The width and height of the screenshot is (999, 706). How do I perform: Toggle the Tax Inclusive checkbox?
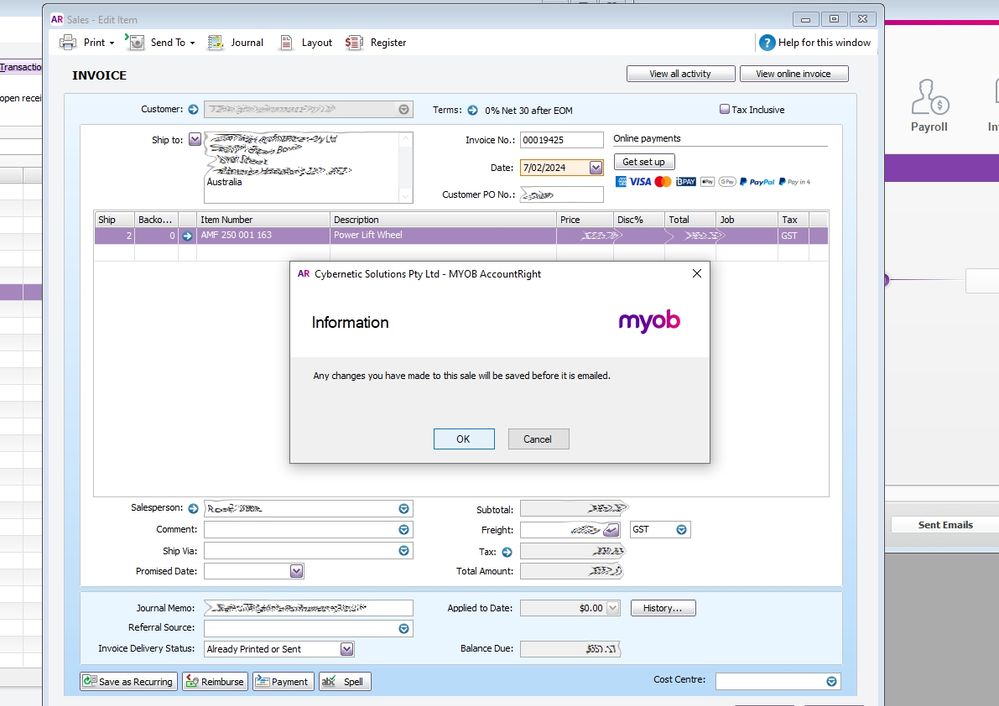(725, 110)
